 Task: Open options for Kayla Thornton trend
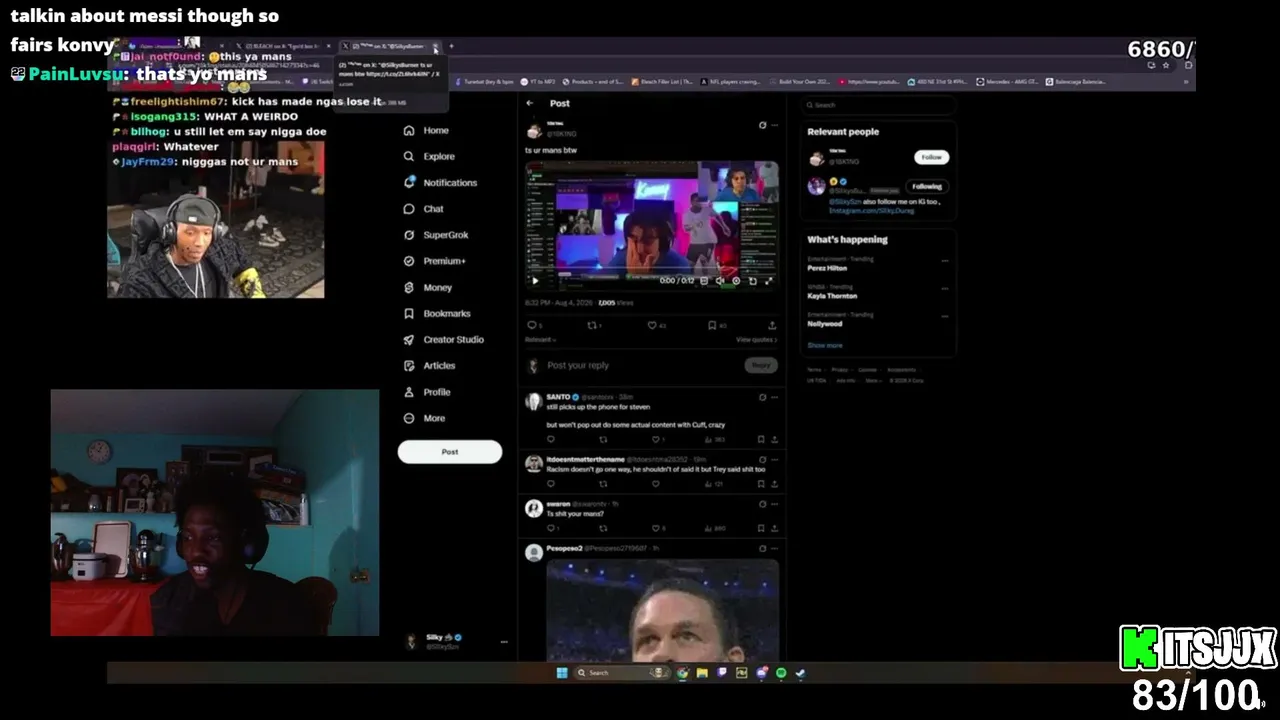tap(945, 289)
